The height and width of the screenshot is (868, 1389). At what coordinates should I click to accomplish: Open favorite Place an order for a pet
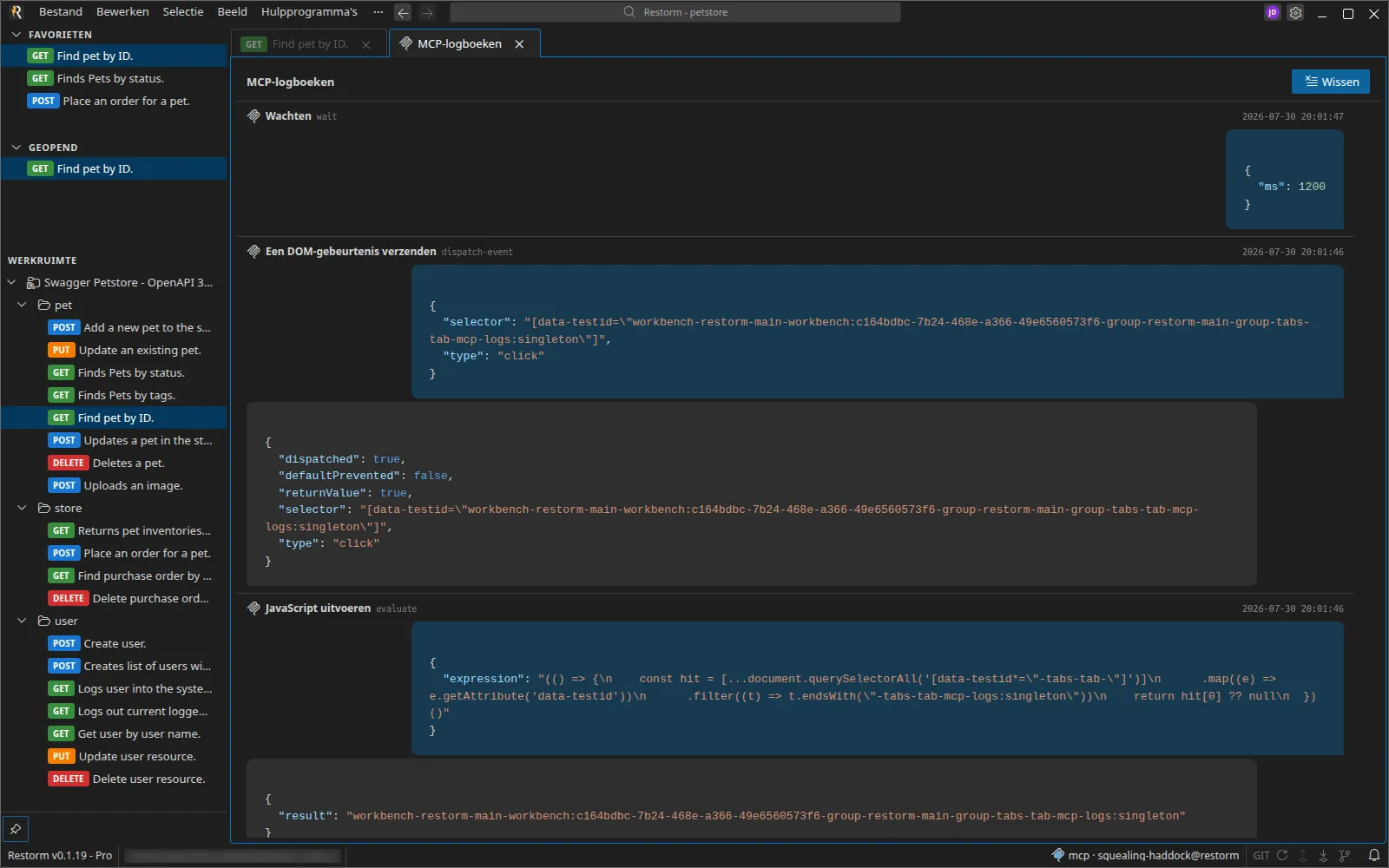point(114,101)
